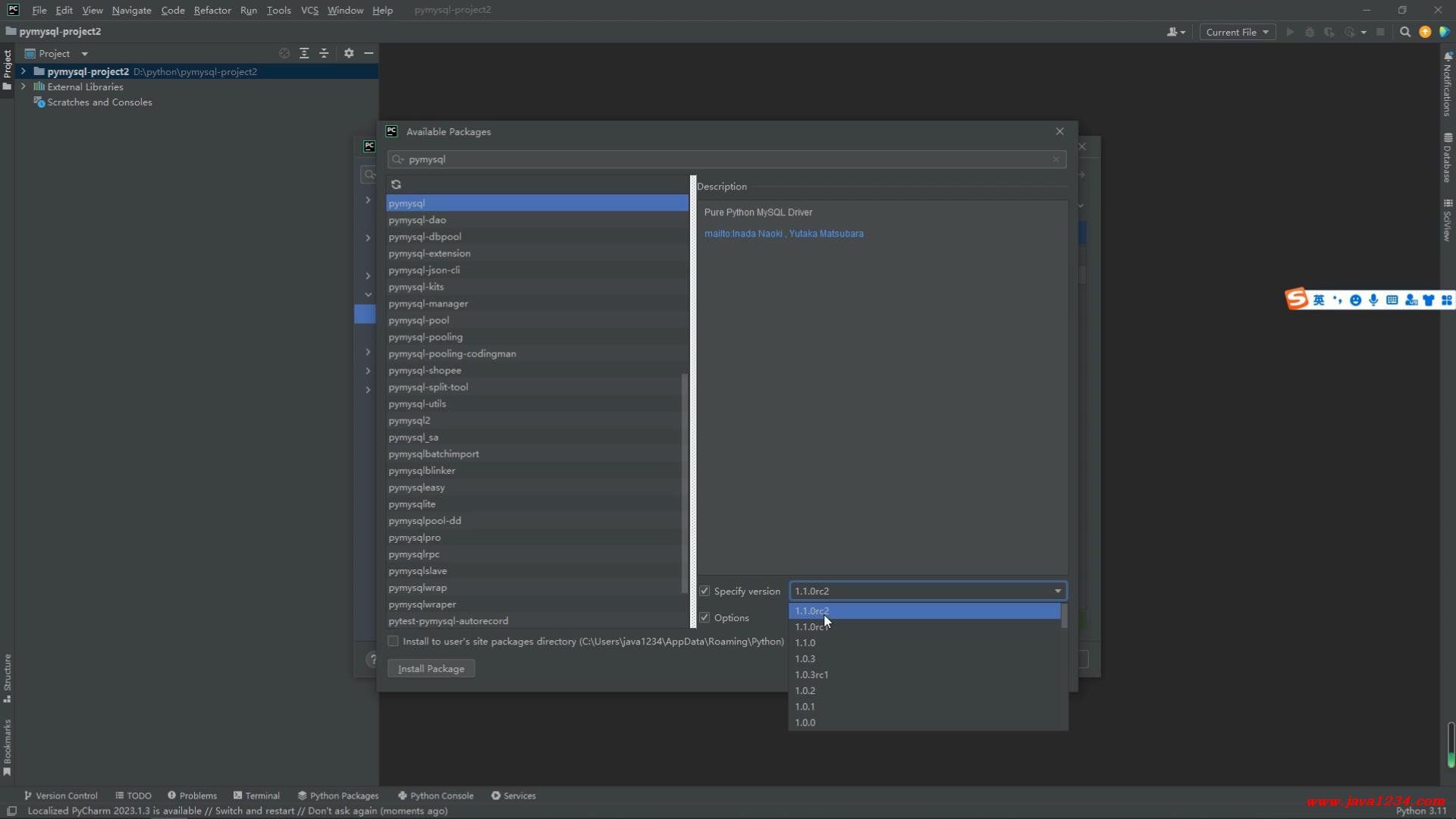Open Structure tool window
Screen dimensions: 1456x819
[8, 679]
